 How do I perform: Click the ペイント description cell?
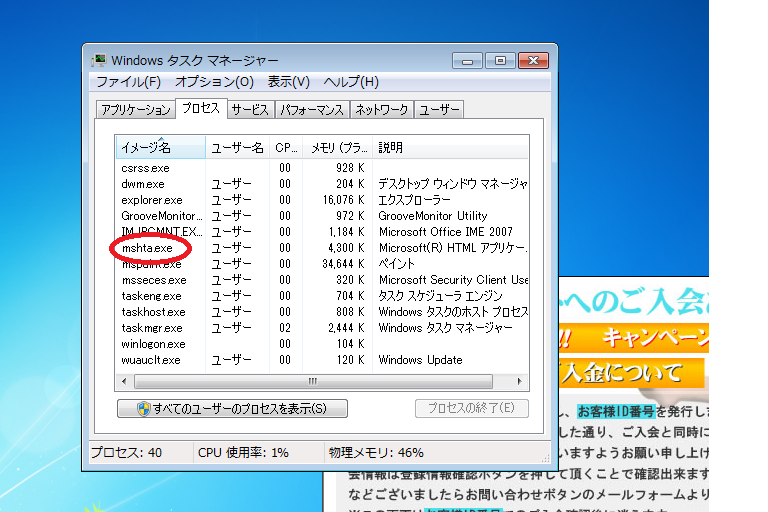(x=396, y=264)
